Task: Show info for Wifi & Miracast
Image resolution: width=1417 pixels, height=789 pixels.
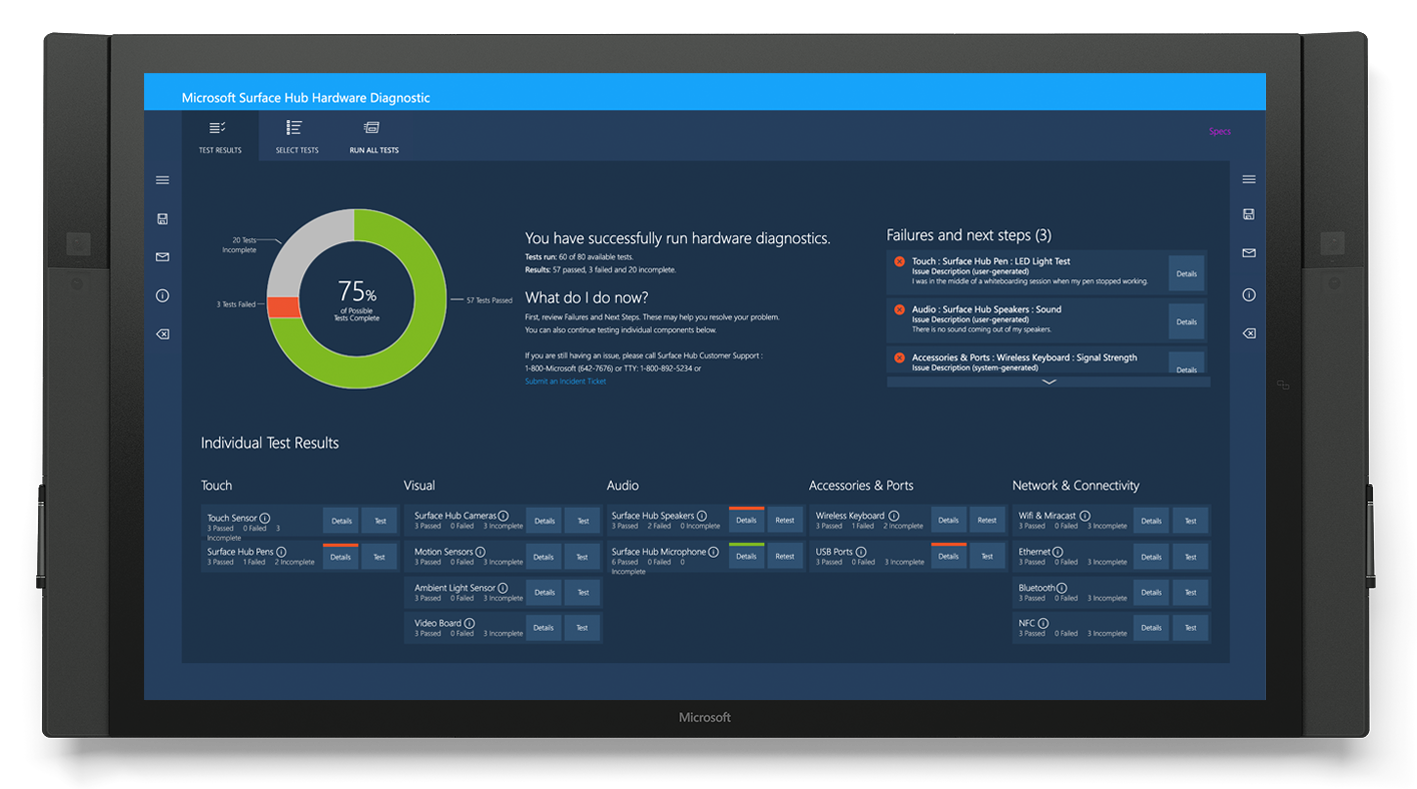Action: click(x=1085, y=516)
